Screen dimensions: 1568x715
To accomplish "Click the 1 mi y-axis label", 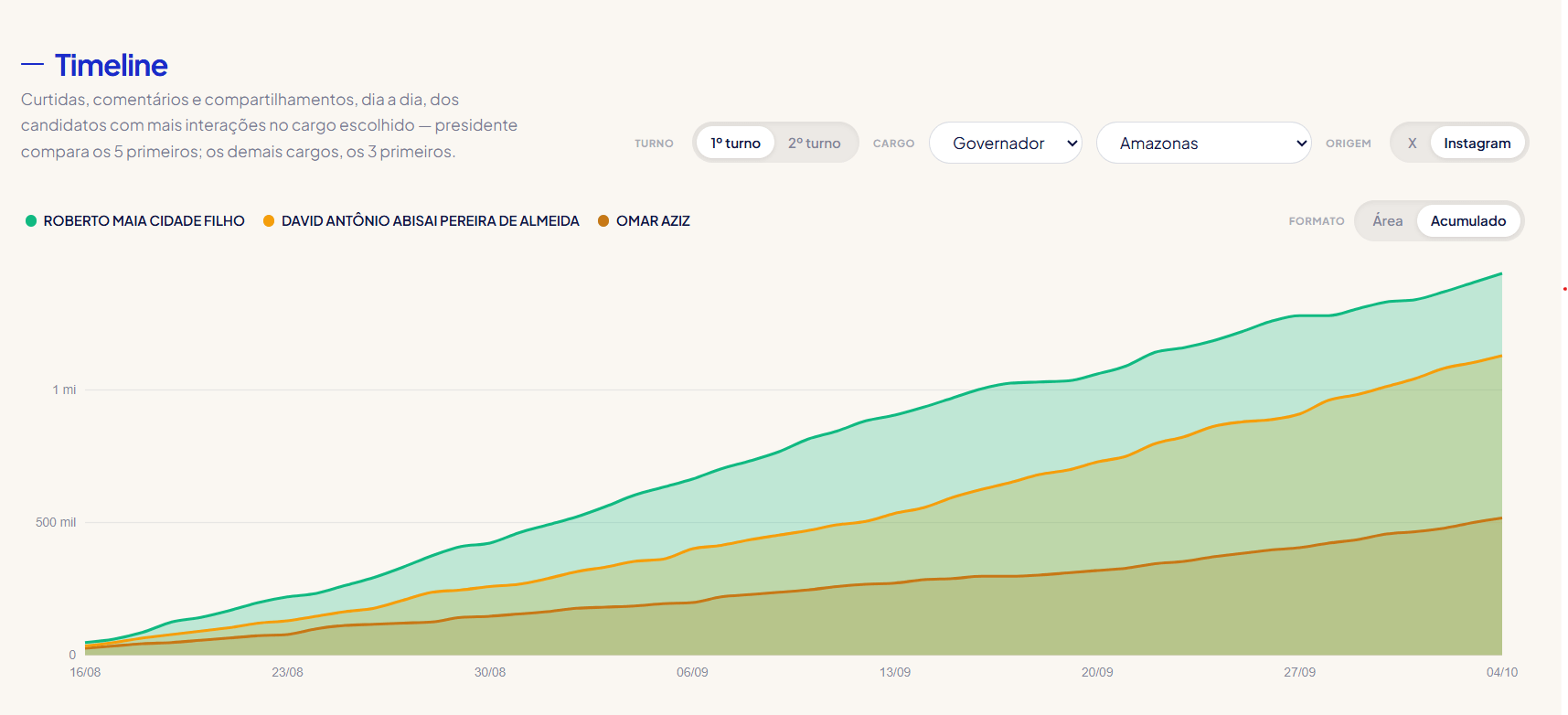I will 64,390.
